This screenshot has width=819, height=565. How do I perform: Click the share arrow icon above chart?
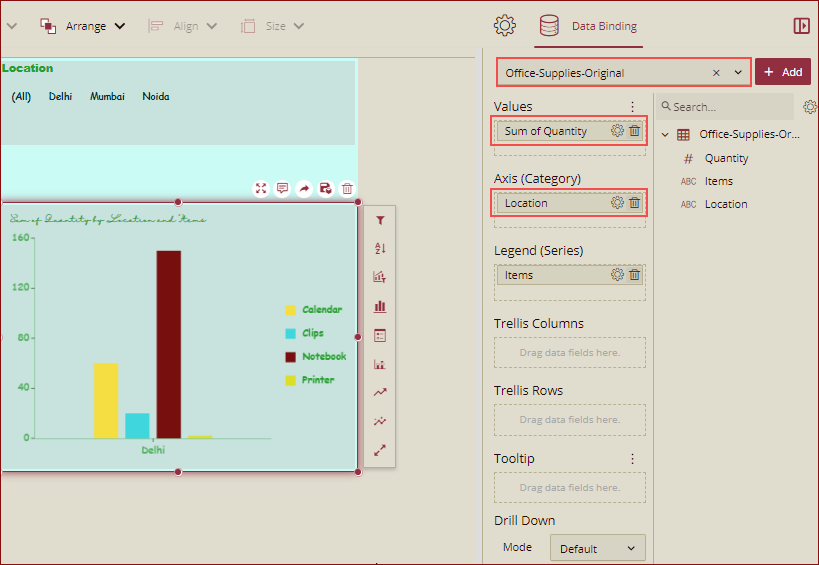point(304,188)
